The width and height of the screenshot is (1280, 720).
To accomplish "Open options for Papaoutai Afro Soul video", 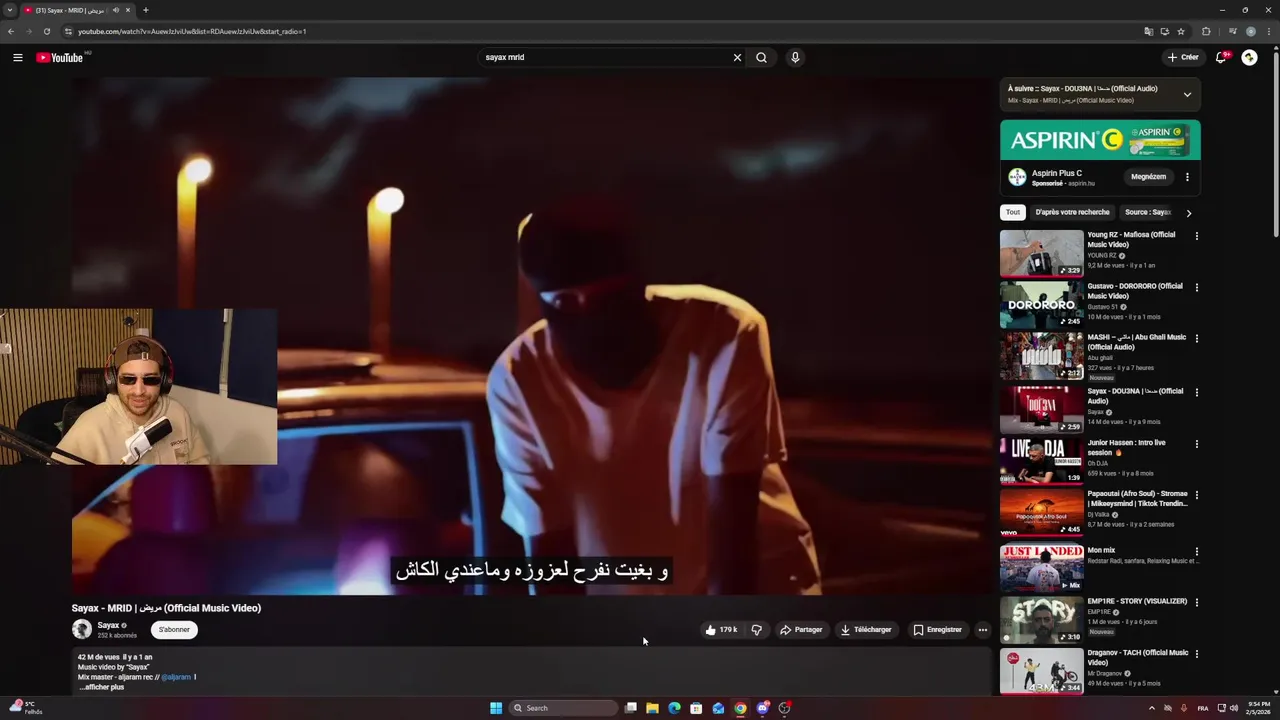I will 1197,494.
